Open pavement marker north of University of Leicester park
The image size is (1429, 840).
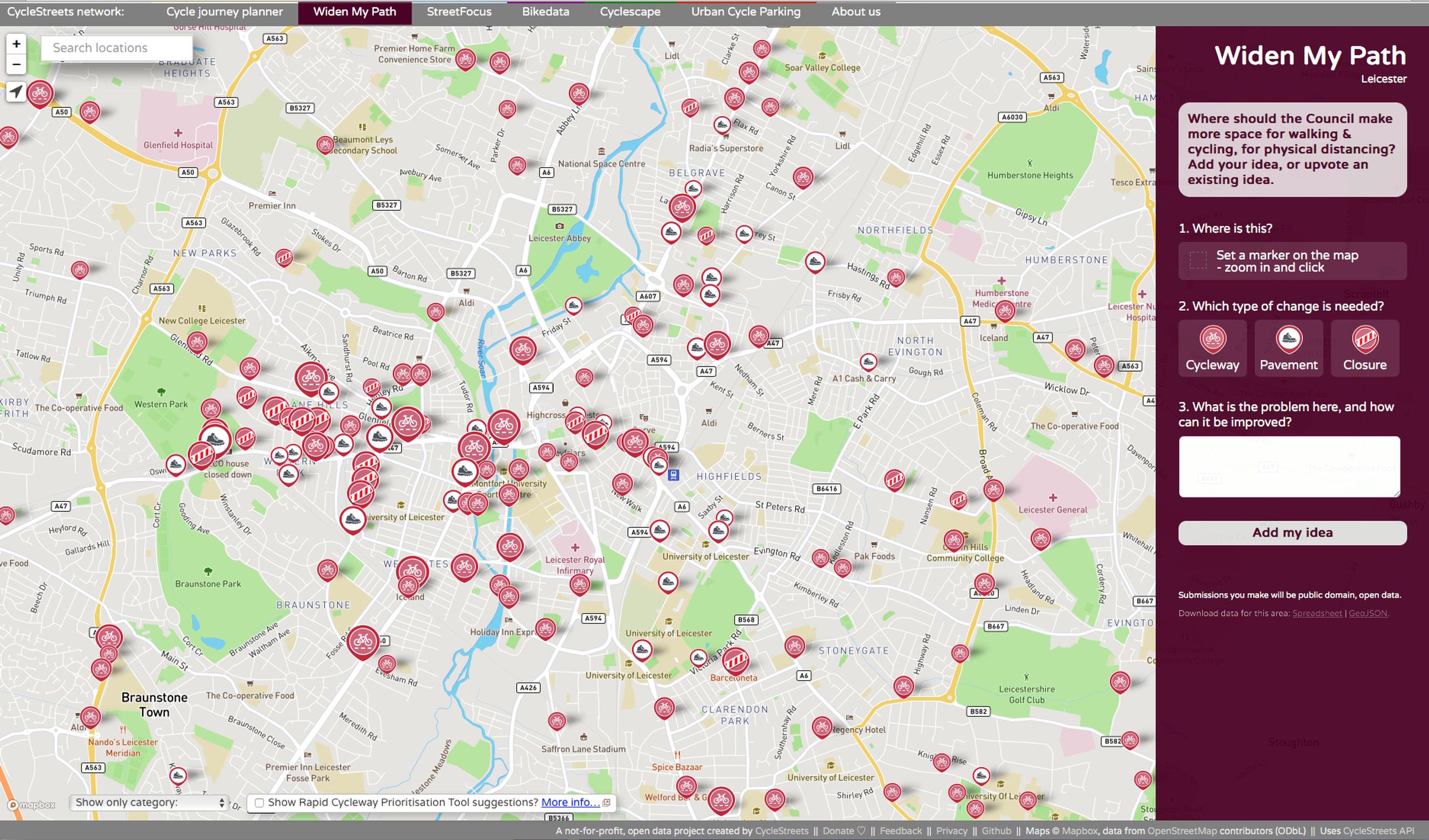click(x=667, y=582)
